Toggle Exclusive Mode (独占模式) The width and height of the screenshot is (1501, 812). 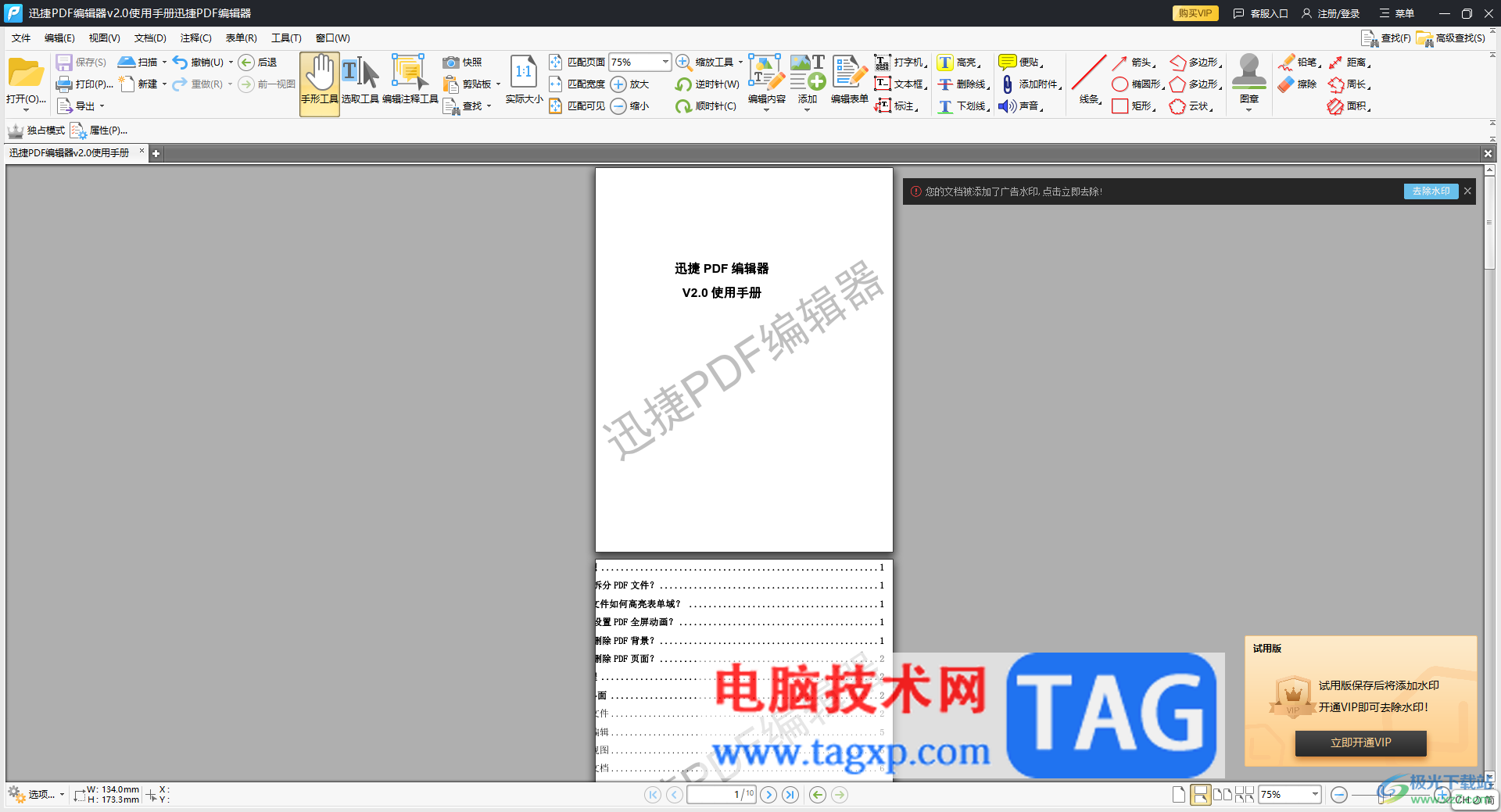pyautogui.click(x=37, y=131)
